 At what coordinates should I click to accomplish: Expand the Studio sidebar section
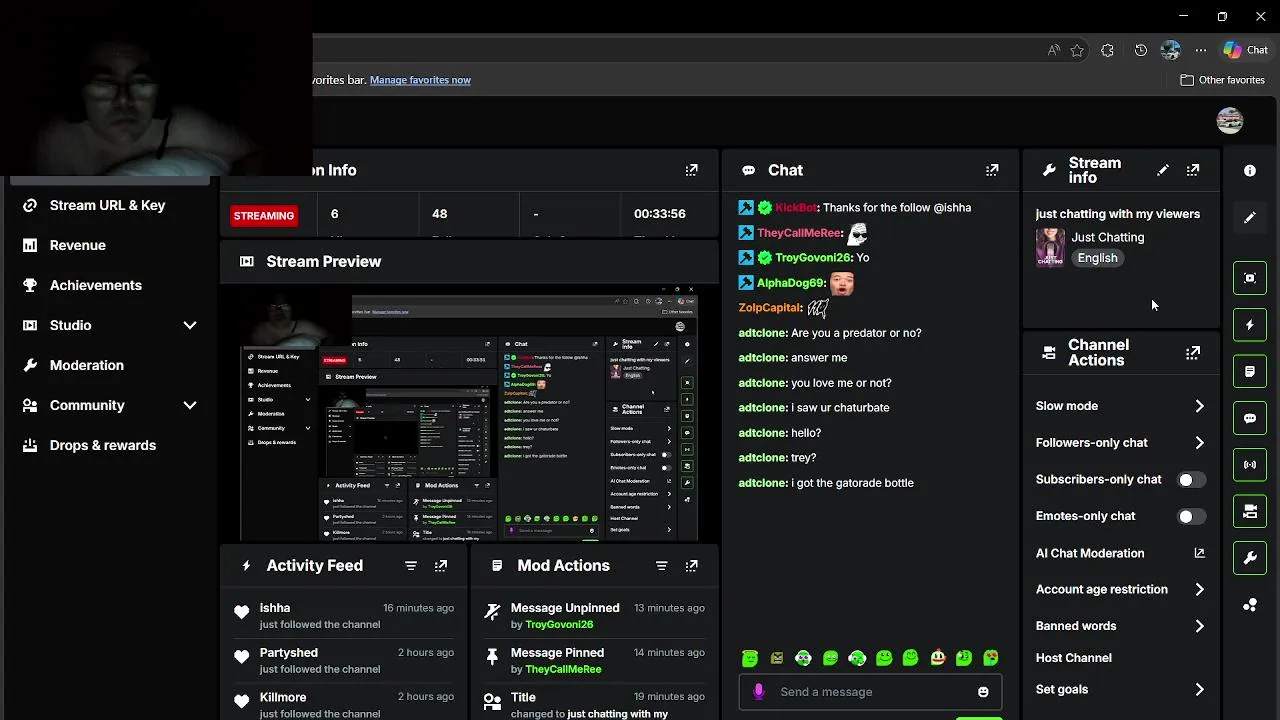coord(190,325)
